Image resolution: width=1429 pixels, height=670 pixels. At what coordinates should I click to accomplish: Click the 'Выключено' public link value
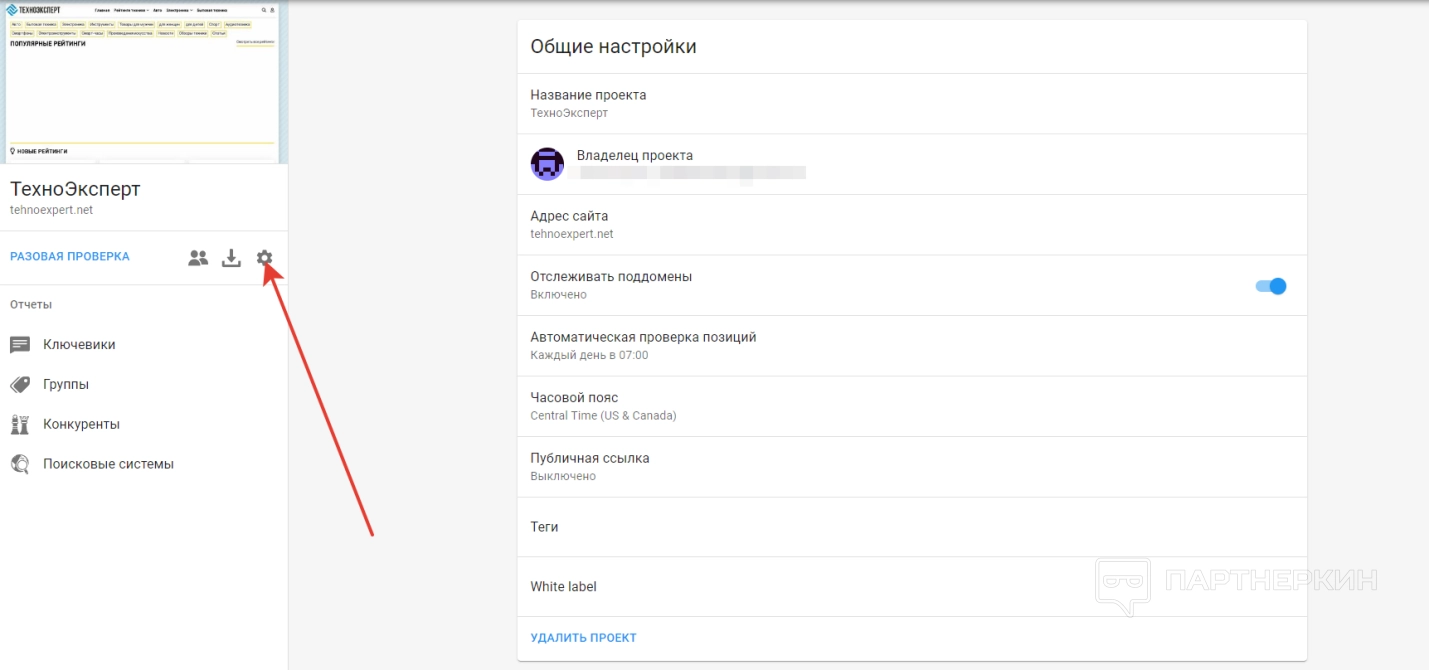[563, 476]
